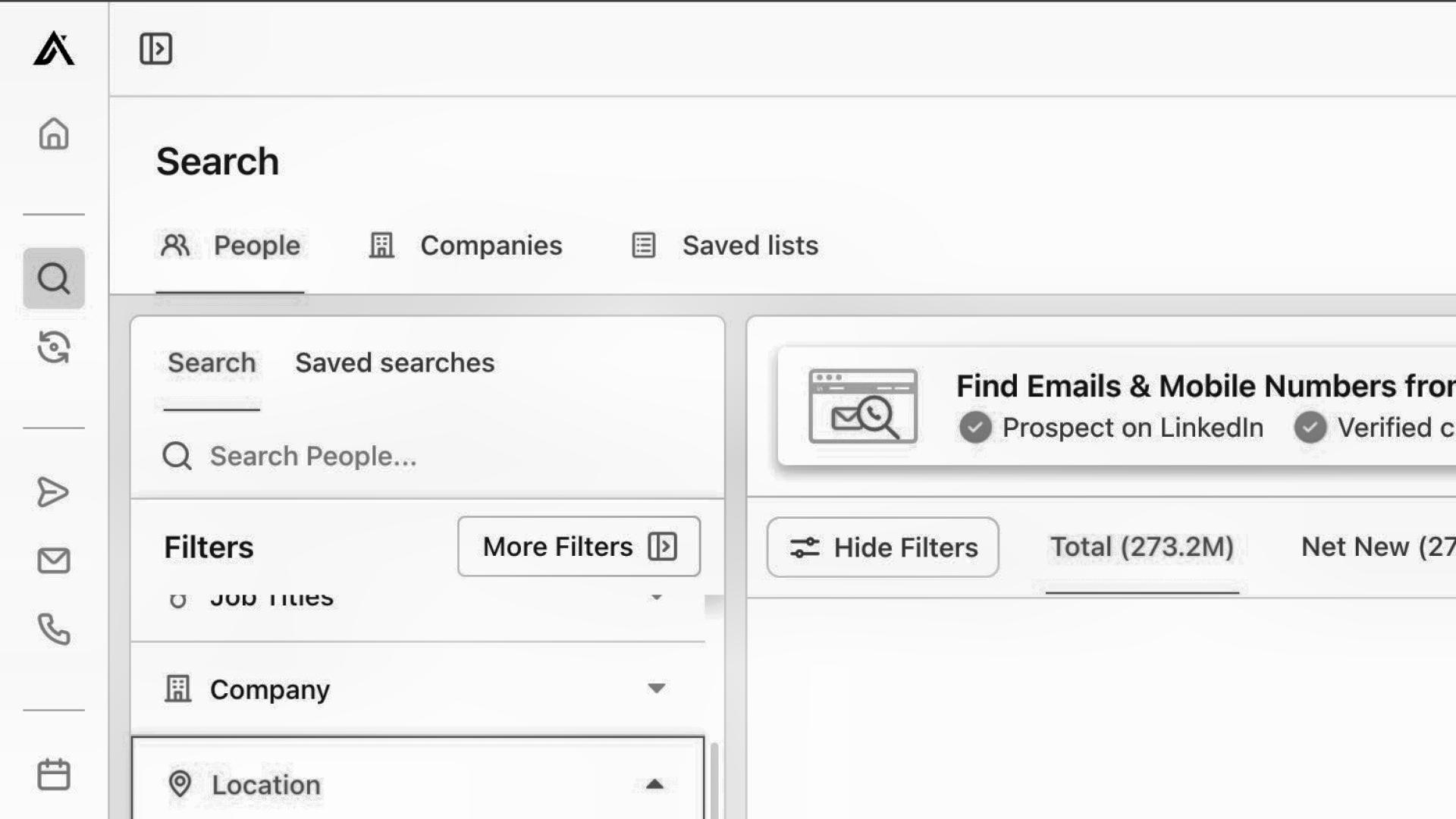Open the More Filters button
The width and height of the screenshot is (1456, 819).
(x=579, y=547)
